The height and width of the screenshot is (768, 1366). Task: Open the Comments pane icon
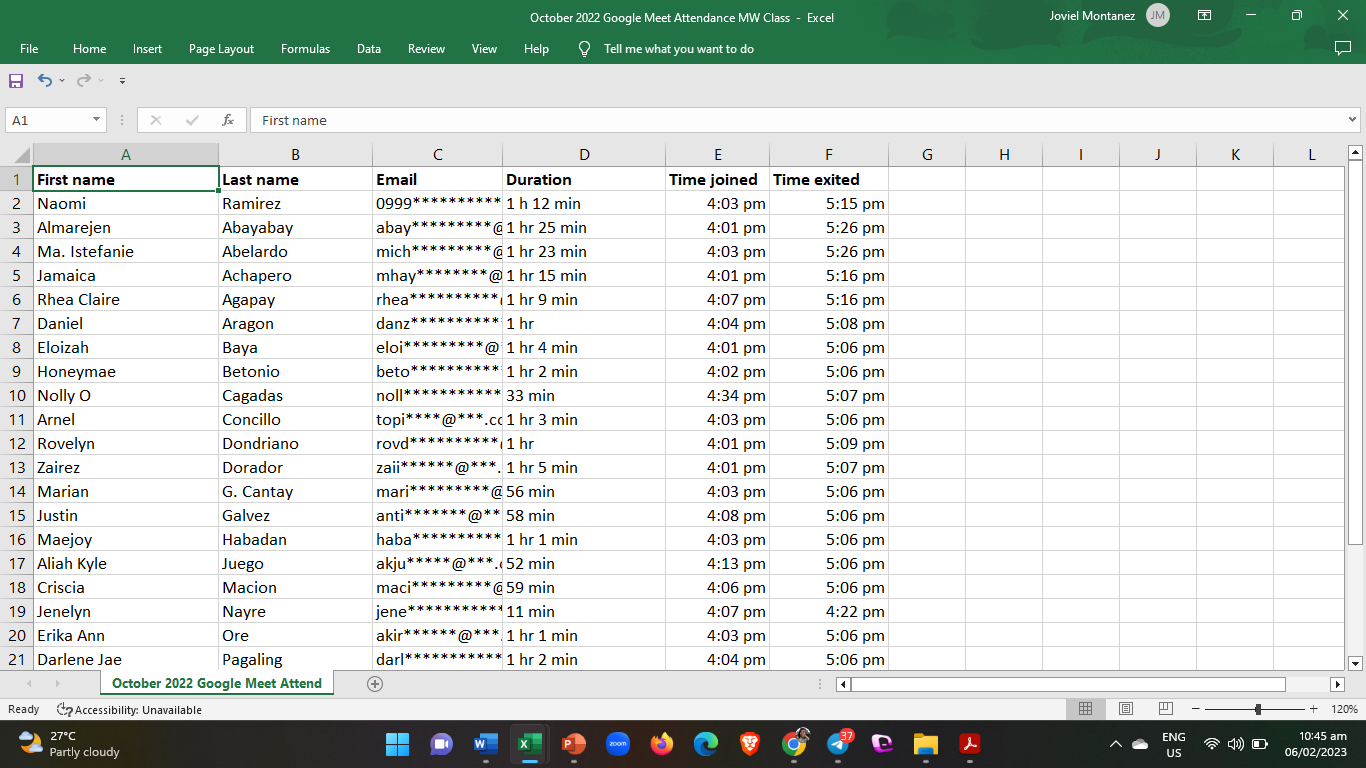coord(1342,48)
